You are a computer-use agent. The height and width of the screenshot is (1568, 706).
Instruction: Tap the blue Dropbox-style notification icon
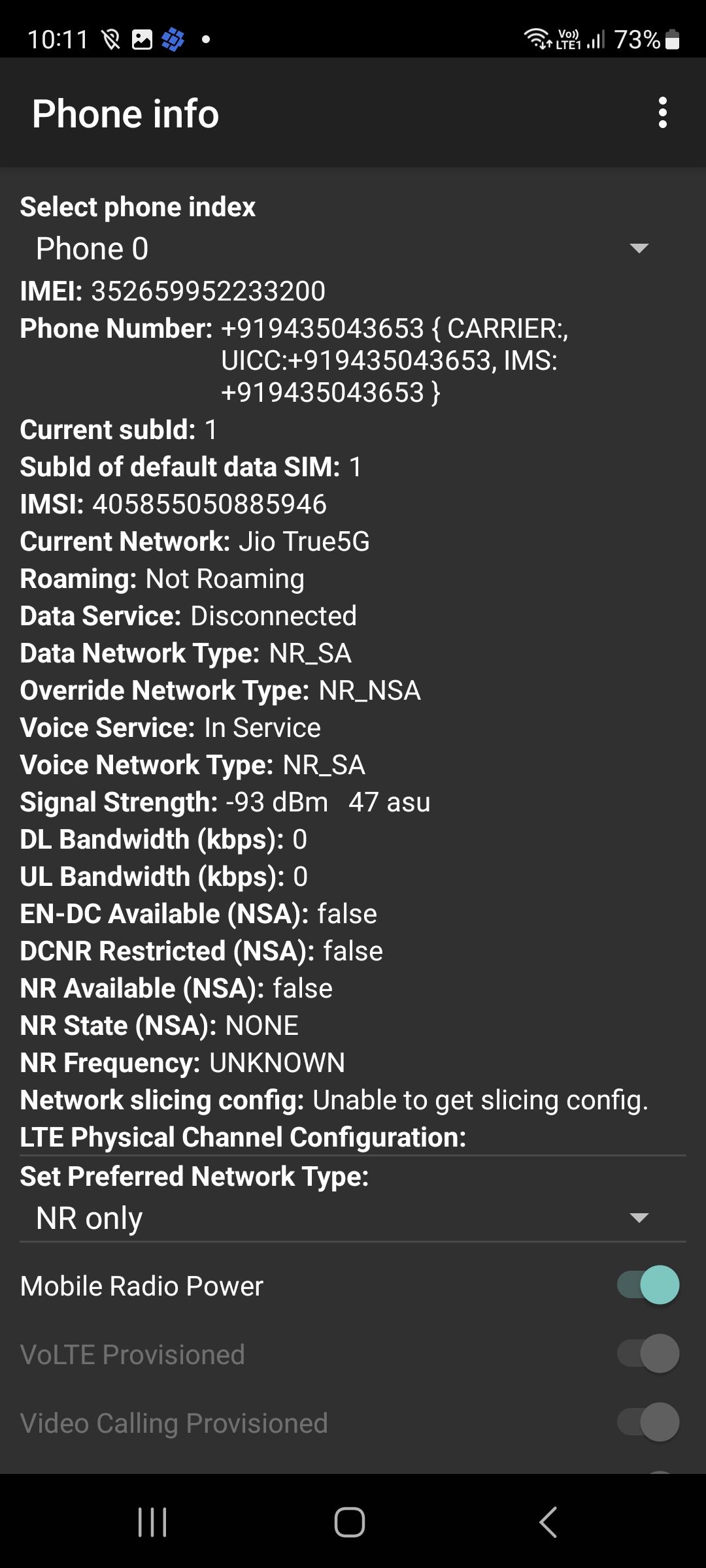(173, 40)
